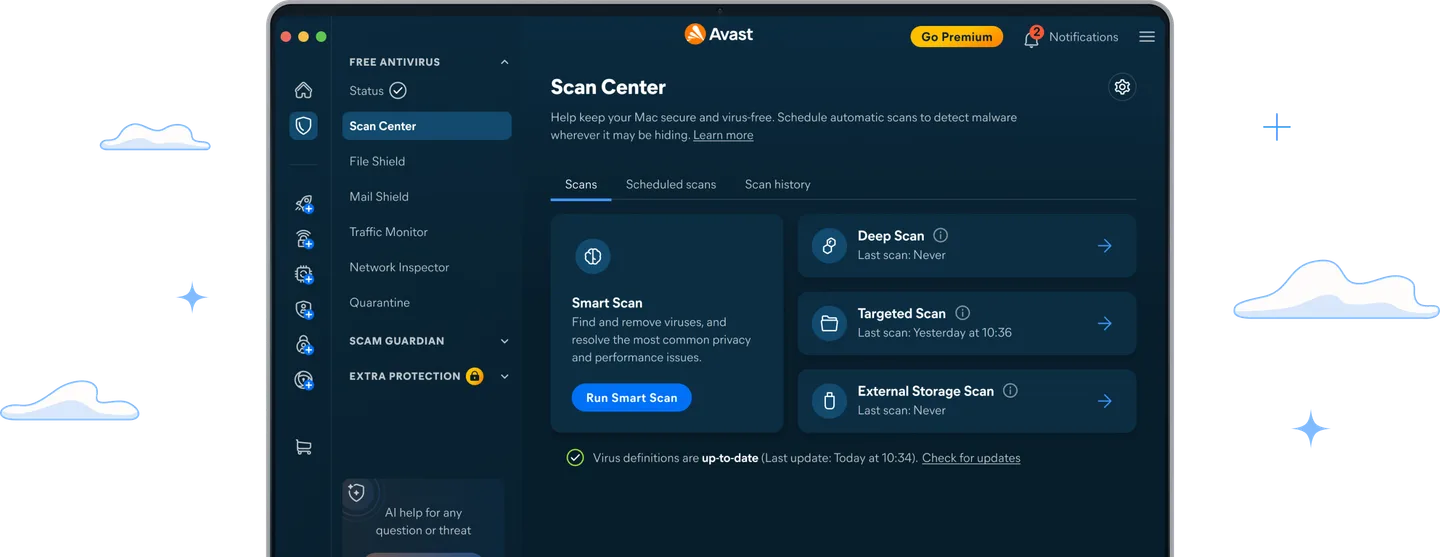Follow the Learn more link

pos(723,135)
